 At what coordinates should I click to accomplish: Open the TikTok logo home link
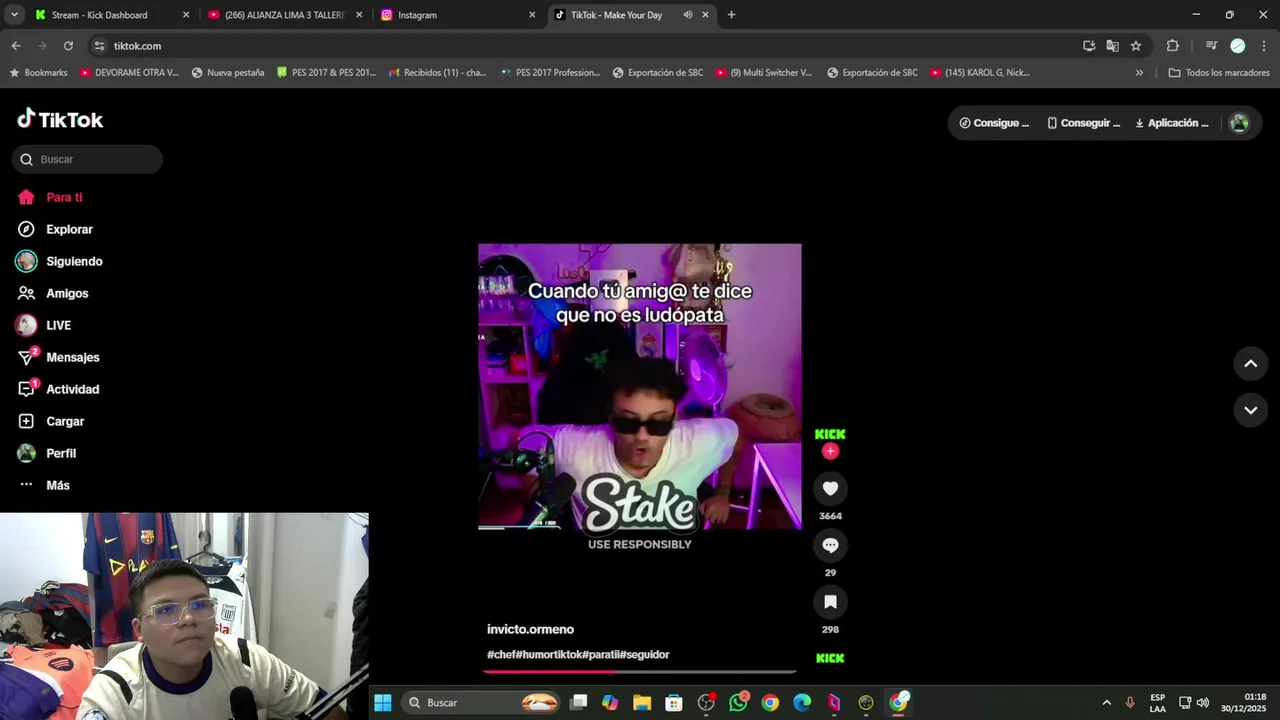click(x=60, y=119)
